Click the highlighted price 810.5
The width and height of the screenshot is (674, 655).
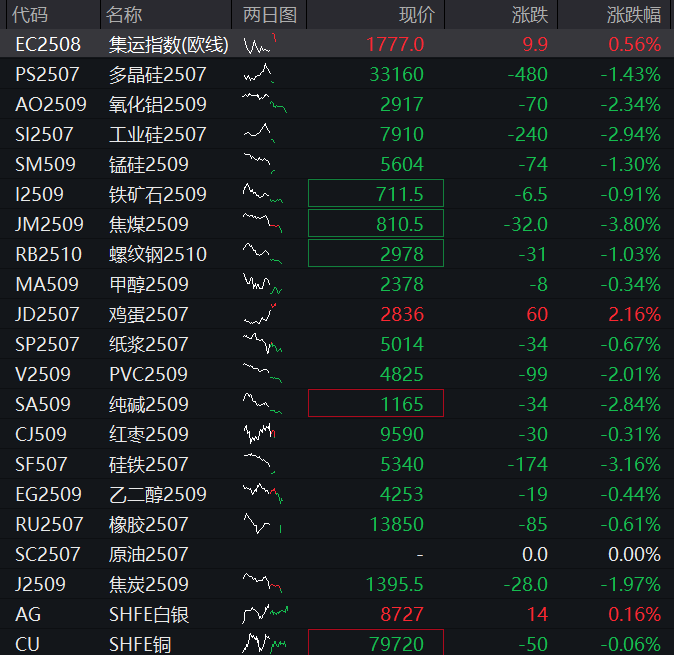pos(376,223)
